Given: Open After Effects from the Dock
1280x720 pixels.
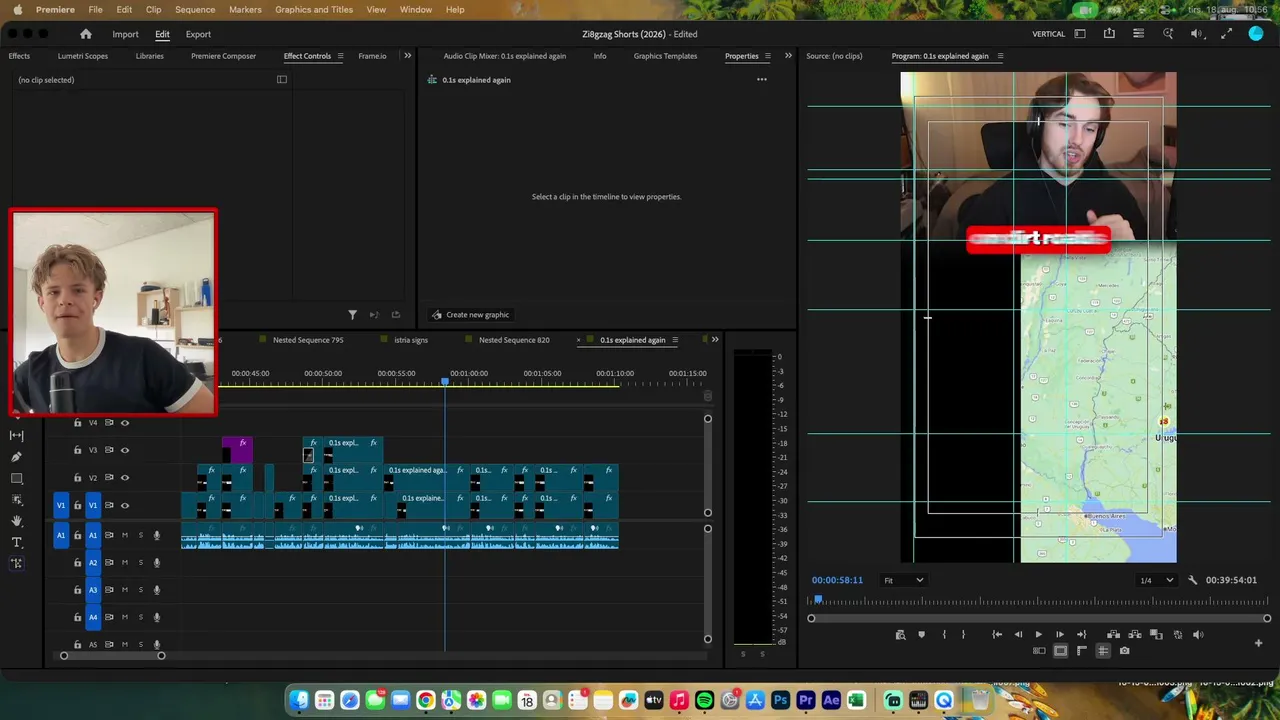Looking at the screenshot, I should [x=831, y=700].
